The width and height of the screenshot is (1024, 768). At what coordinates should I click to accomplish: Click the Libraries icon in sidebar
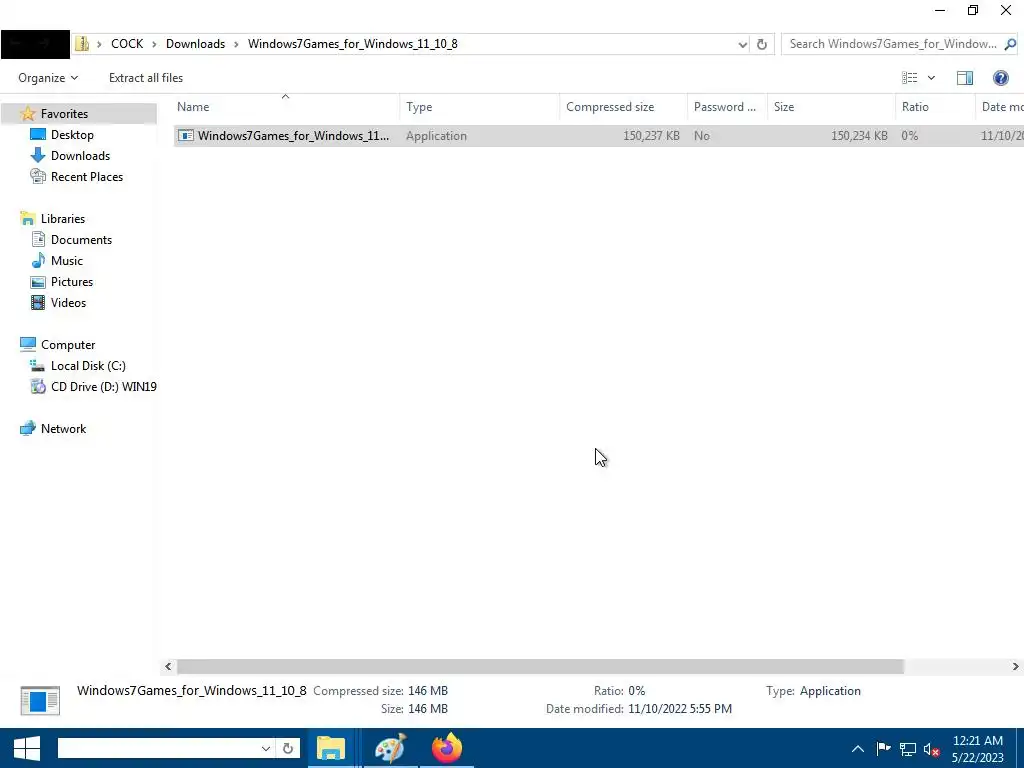click(27, 219)
